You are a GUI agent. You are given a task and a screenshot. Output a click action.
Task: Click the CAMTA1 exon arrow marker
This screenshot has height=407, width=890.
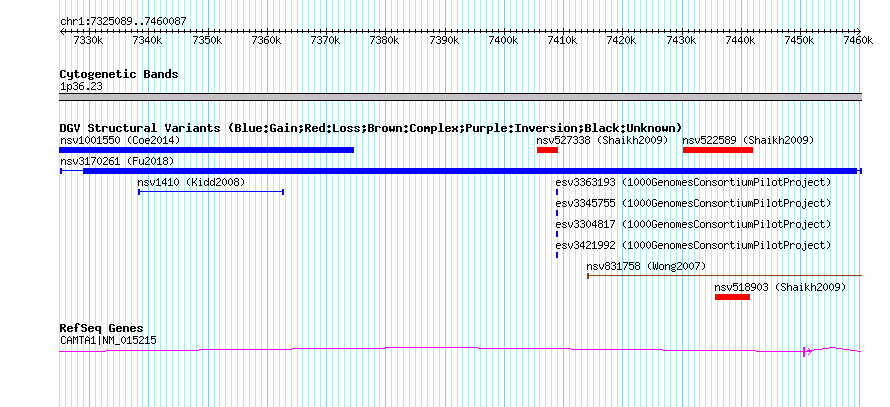coord(807,352)
